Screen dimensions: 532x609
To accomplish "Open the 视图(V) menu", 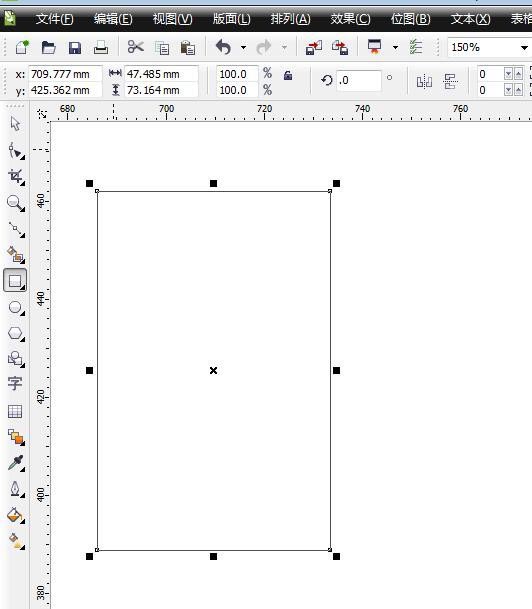I will pyautogui.click(x=172, y=19).
